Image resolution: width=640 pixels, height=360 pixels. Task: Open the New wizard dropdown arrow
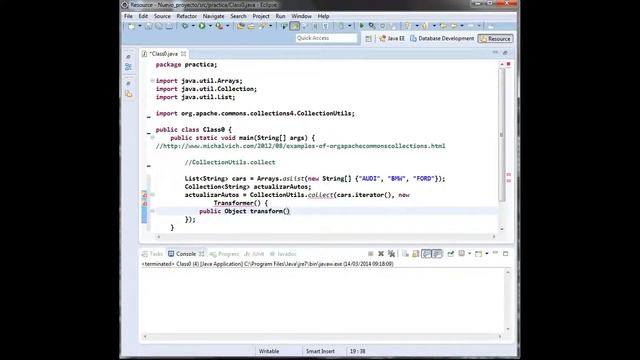[x=140, y=26]
